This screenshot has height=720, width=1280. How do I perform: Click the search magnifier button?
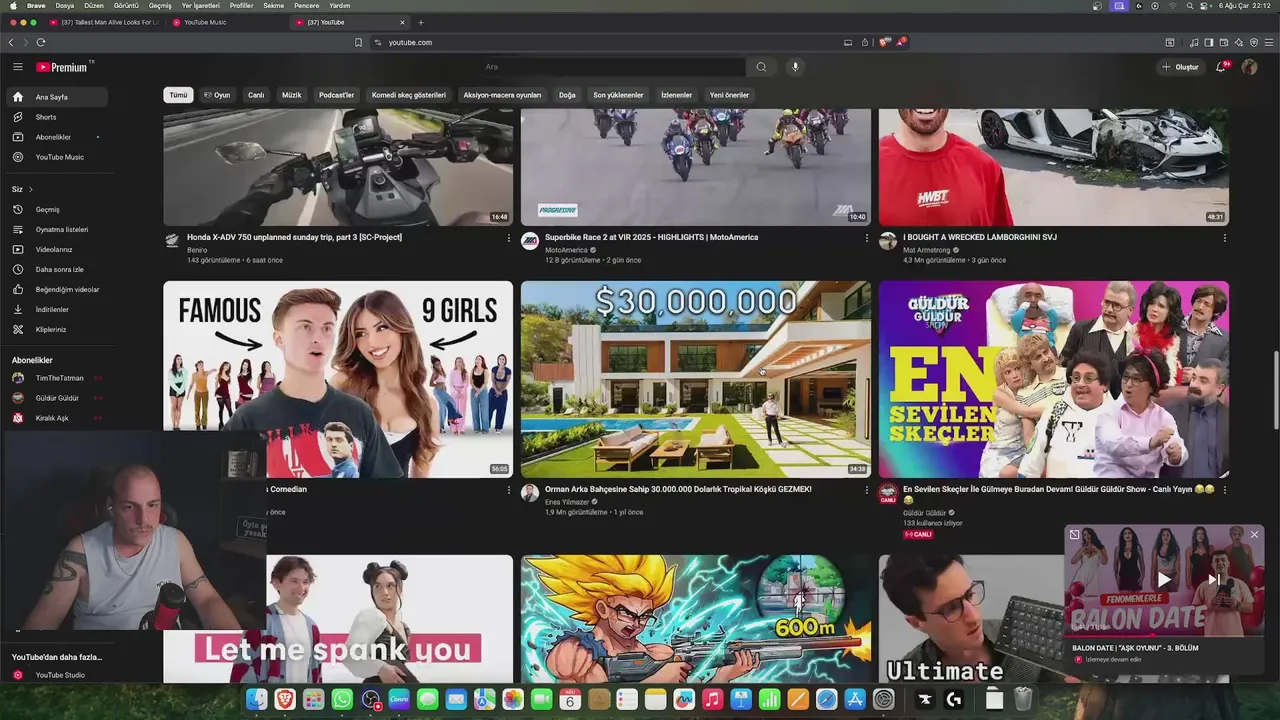coord(761,67)
